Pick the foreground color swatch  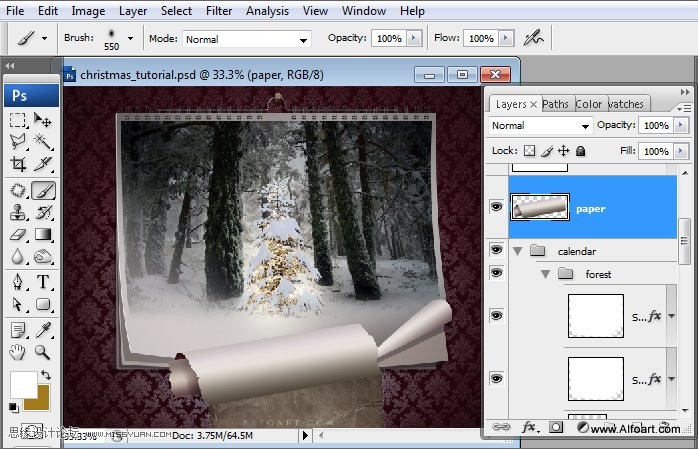(x=24, y=384)
